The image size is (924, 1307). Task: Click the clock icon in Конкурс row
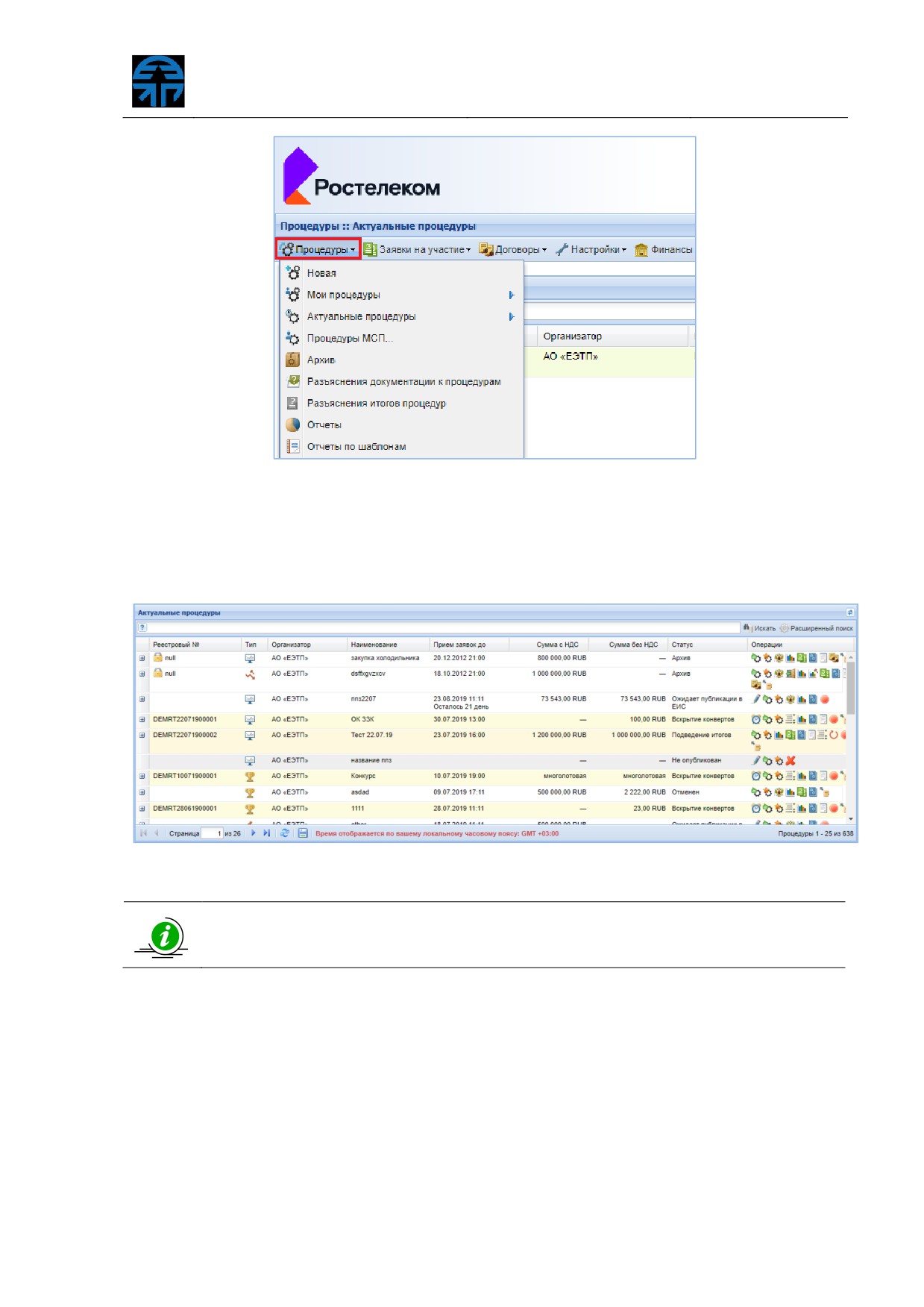tap(755, 777)
